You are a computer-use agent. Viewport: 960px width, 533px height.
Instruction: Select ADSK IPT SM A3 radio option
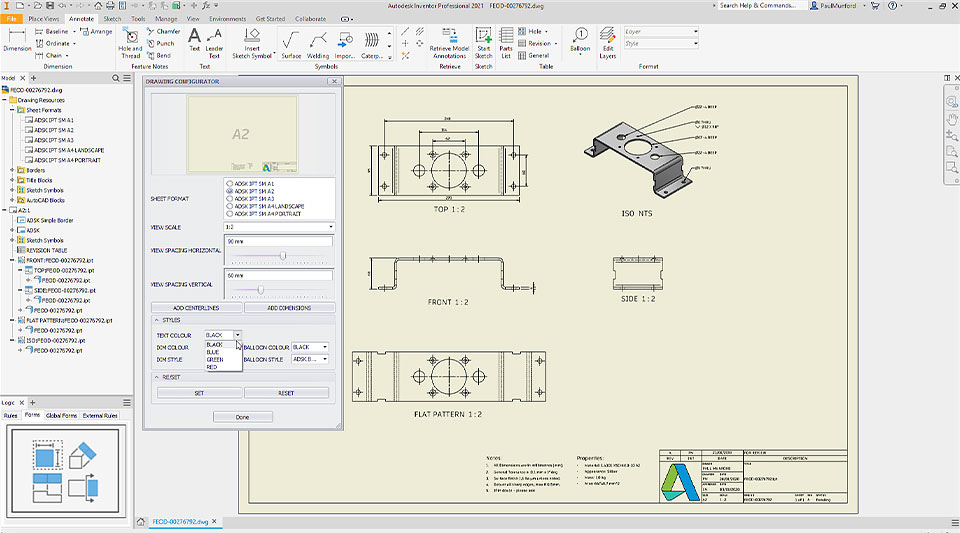click(230, 199)
